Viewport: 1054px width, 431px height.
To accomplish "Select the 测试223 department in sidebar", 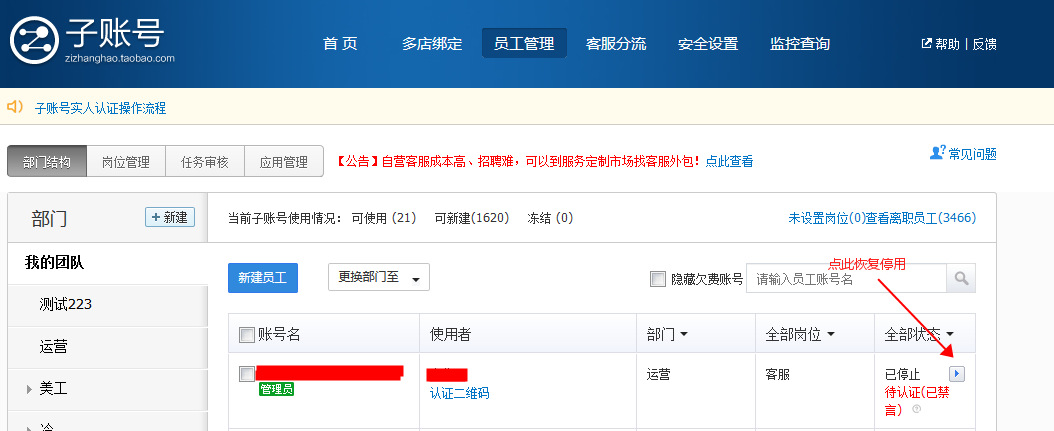I will coord(66,304).
